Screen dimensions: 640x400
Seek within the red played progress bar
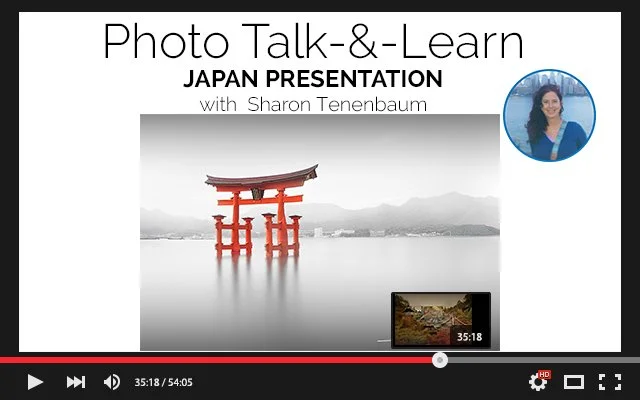216,360
